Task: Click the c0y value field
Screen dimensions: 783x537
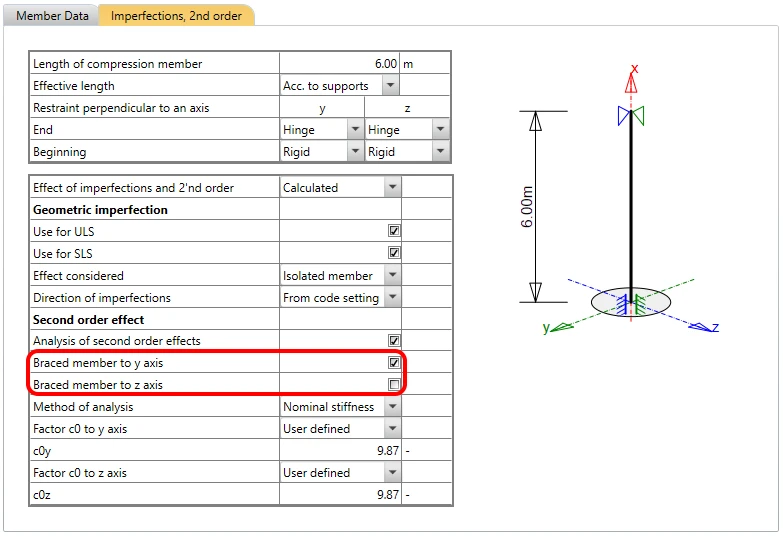Action: tap(340, 451)
